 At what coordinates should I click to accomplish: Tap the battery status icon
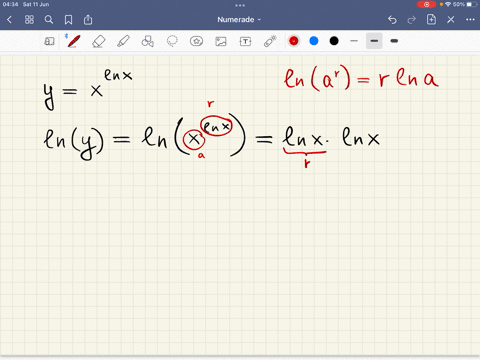pyautogui.click(x=471, y=4)
